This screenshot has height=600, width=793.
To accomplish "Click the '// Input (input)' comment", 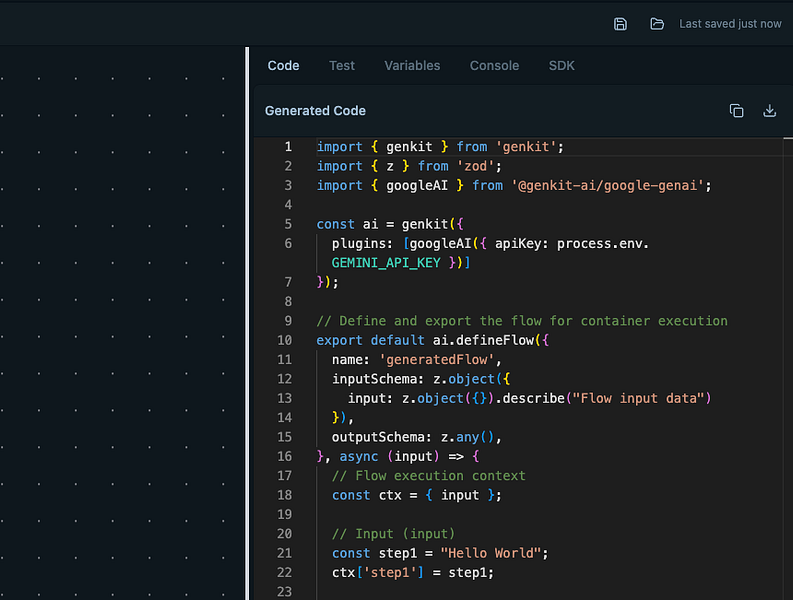I will point(393,534).
